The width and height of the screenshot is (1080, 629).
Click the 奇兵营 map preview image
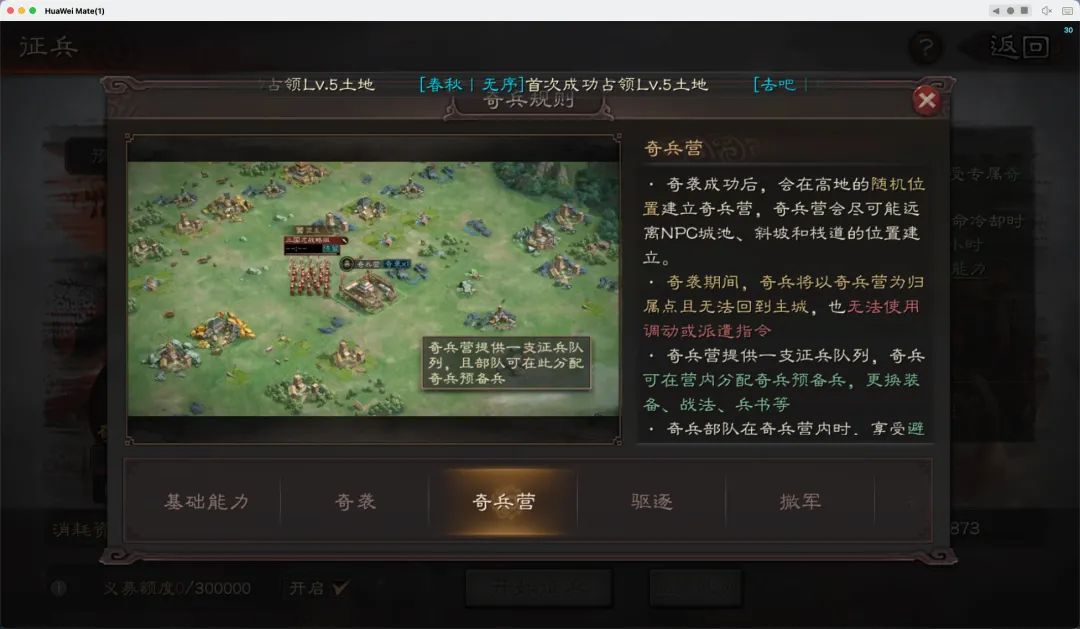click(x=373, y=289)
